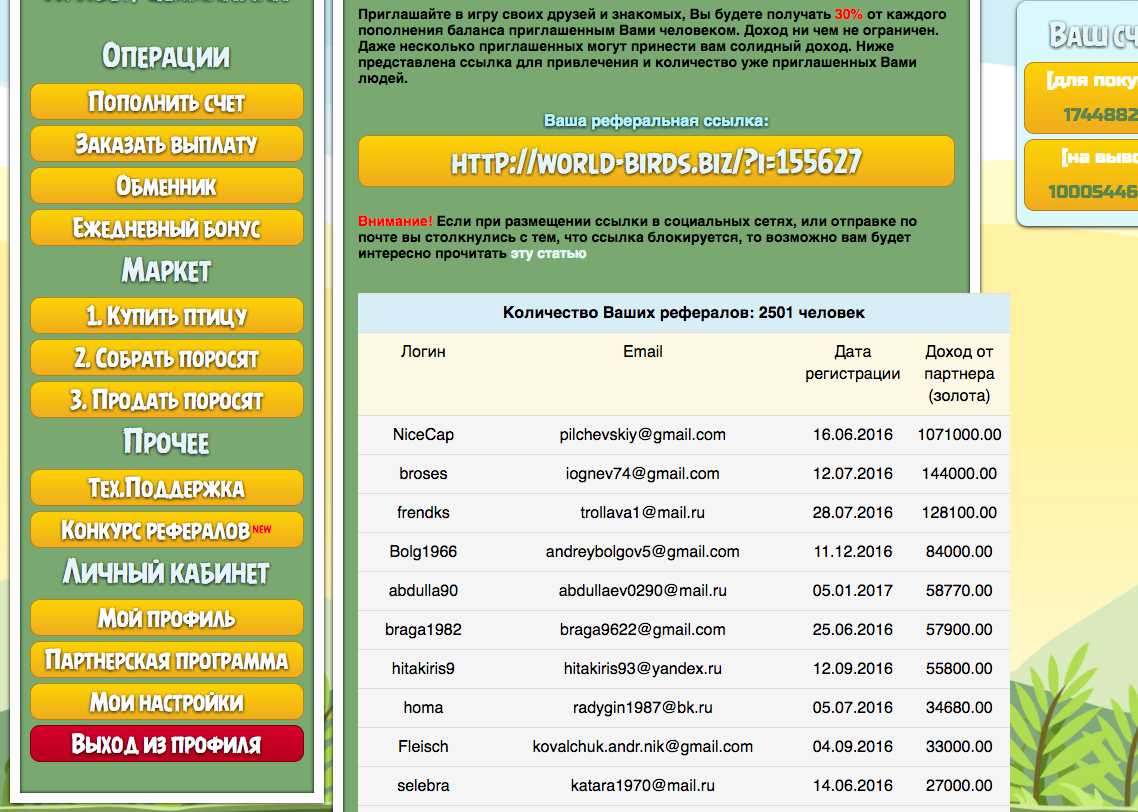Click the Дата регистрации column header
The height and width of the screenshot is (812, 1138).
click(853, 363)
